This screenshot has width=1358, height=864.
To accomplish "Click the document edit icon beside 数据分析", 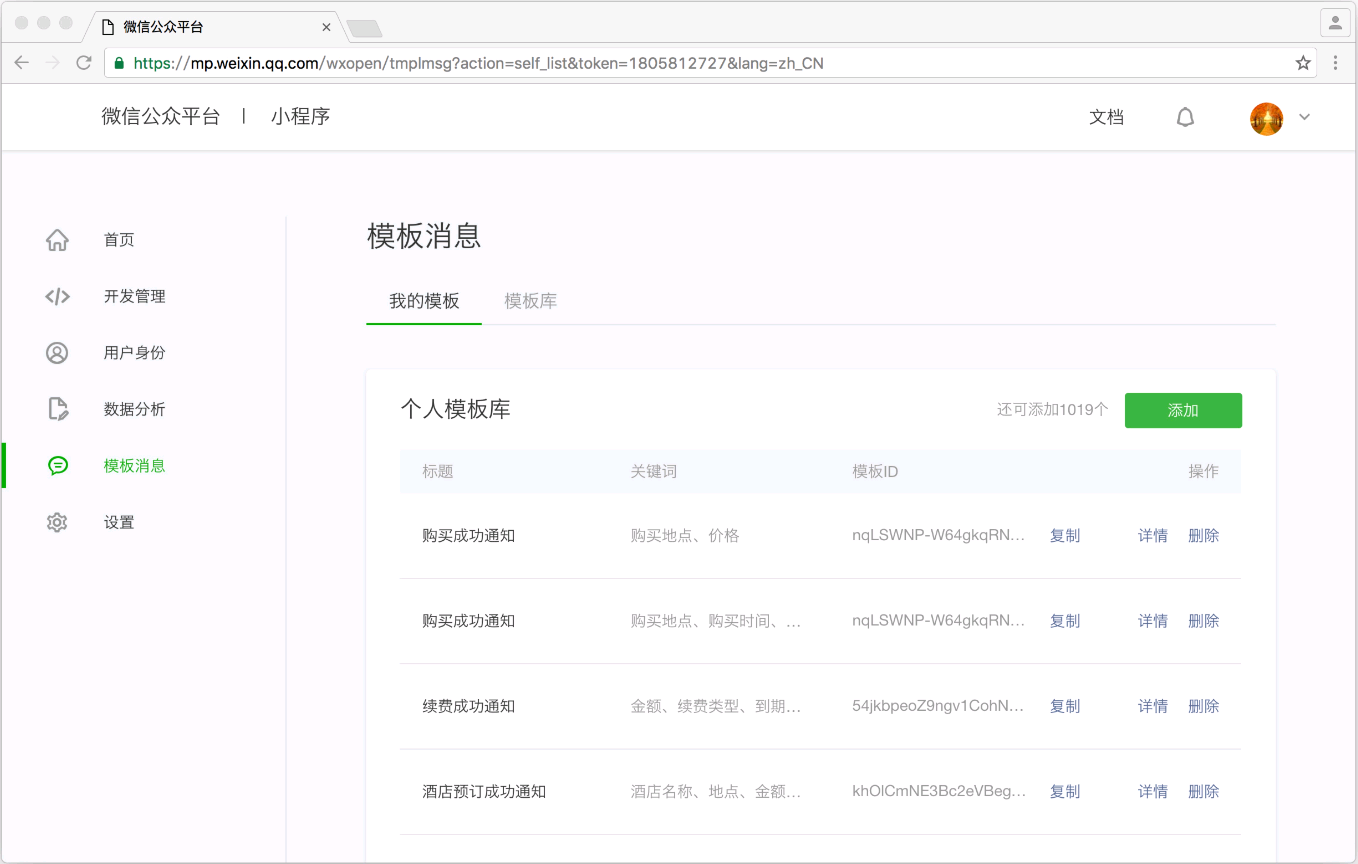I will pyautogui.click(x=57, y=409).
